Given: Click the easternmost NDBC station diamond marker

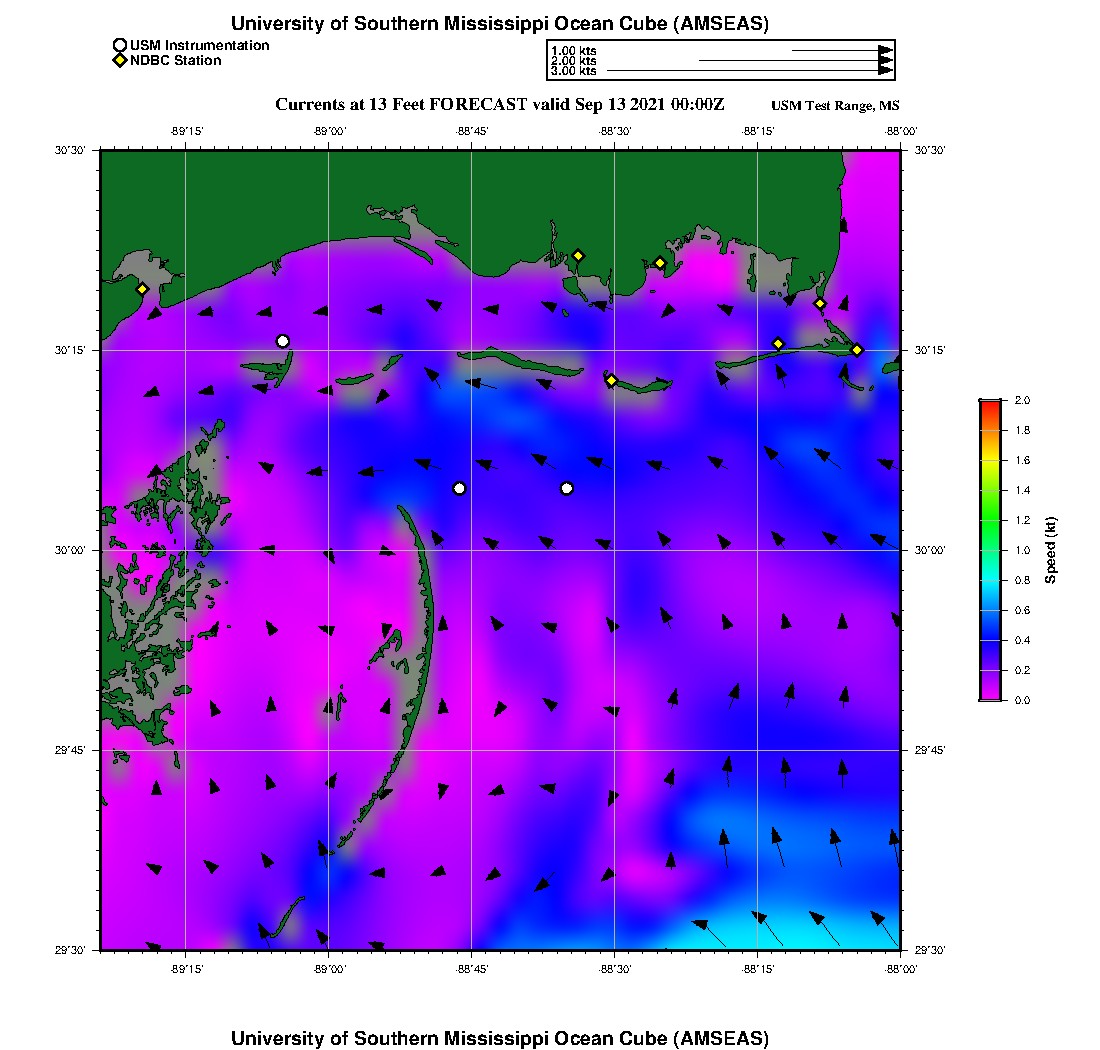Looking at the screenshot, I should pos(857,350).
